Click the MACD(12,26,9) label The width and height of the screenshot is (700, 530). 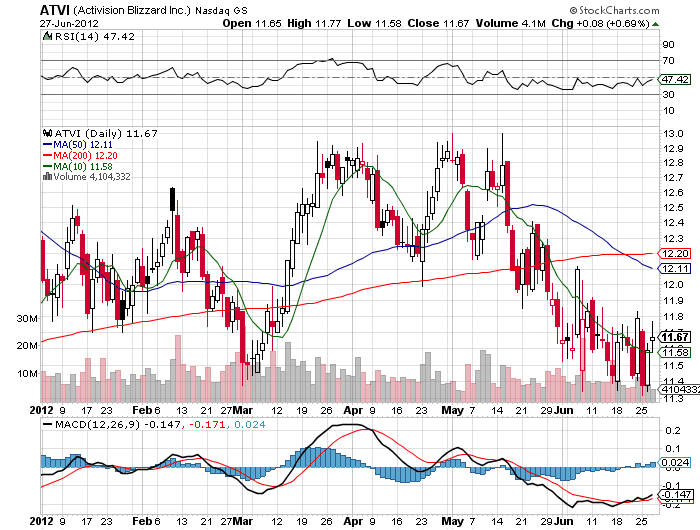point(97,424)
